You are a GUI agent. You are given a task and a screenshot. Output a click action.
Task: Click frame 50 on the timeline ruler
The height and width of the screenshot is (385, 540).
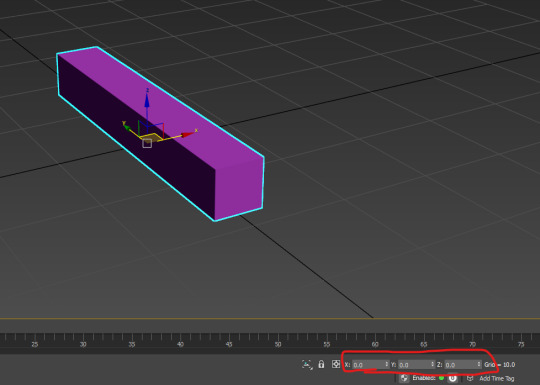click(x=278, y=344)
